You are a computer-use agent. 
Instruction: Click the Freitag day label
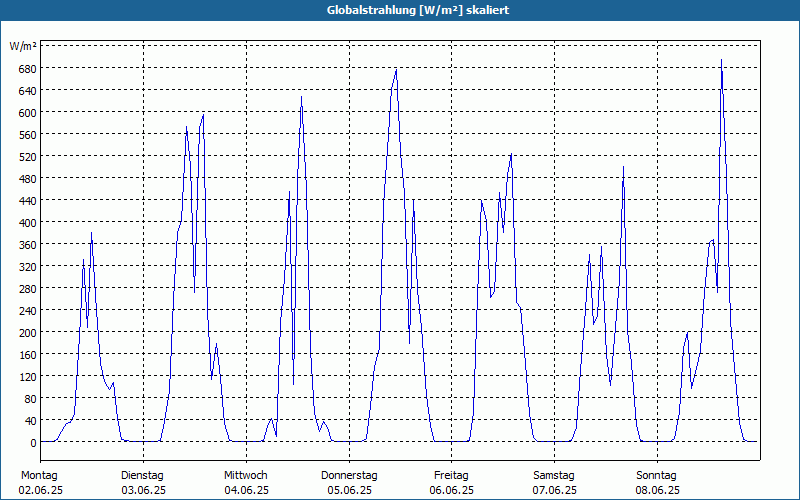click(452, 476)
